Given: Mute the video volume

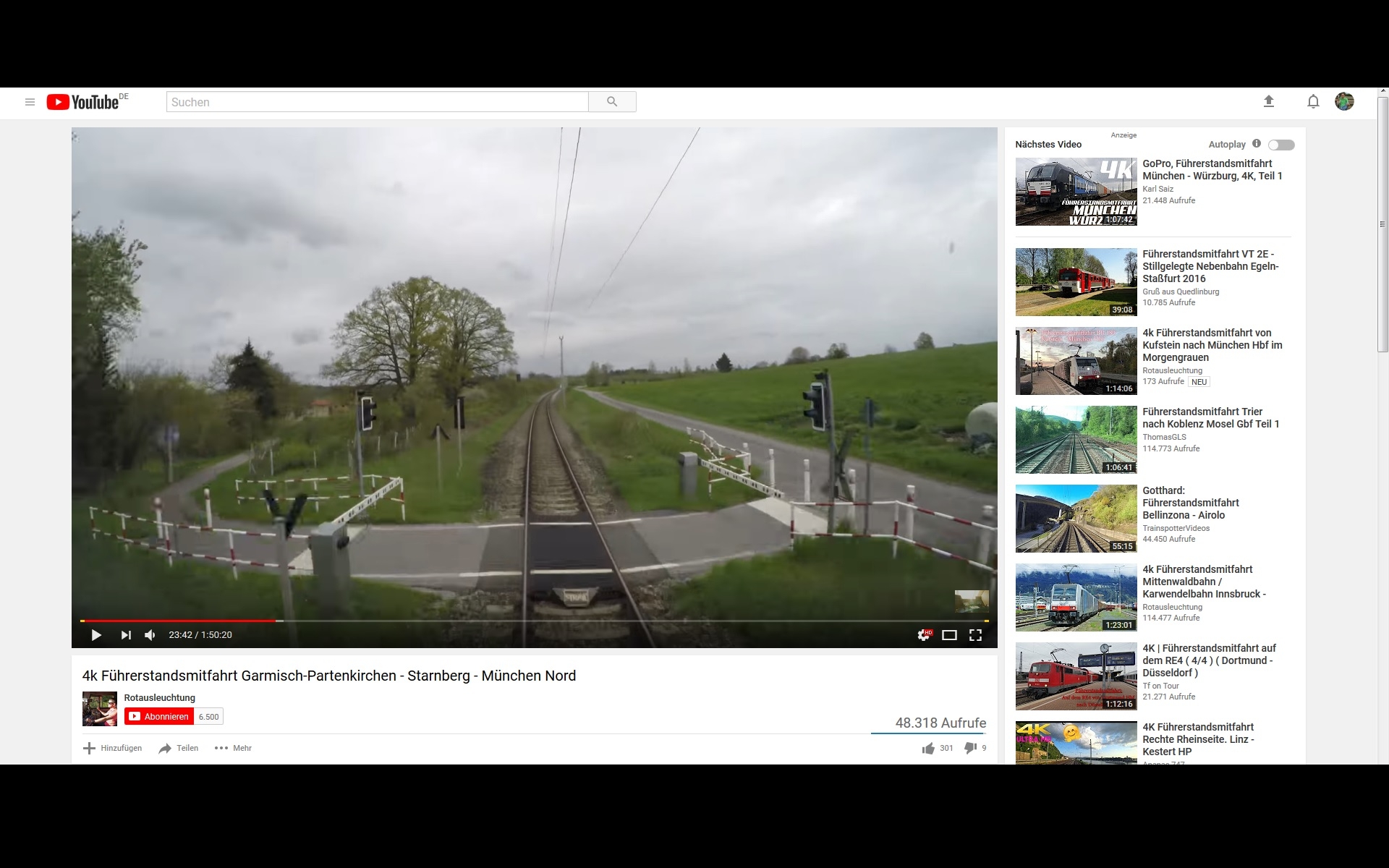Looking at the screenshot, I should 150,635.
